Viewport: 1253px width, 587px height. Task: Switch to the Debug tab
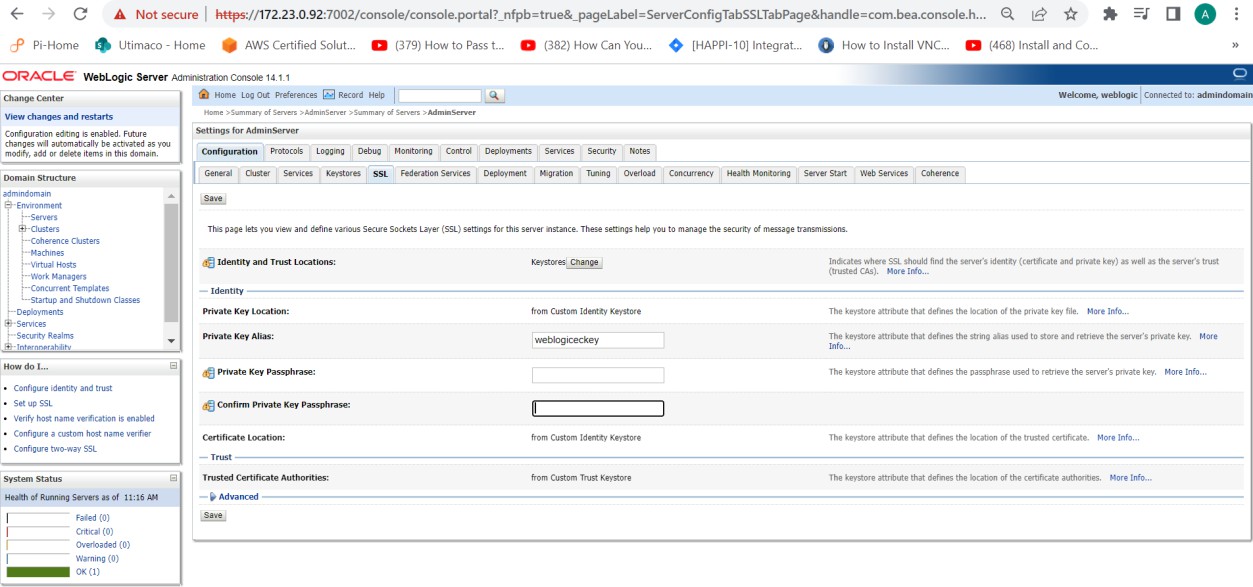pos(370,151)
